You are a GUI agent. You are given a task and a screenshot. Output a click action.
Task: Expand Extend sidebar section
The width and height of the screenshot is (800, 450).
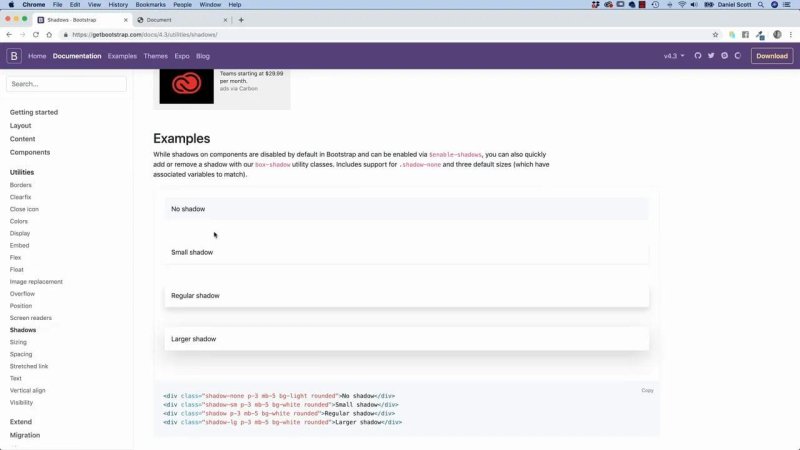(20, 422)
